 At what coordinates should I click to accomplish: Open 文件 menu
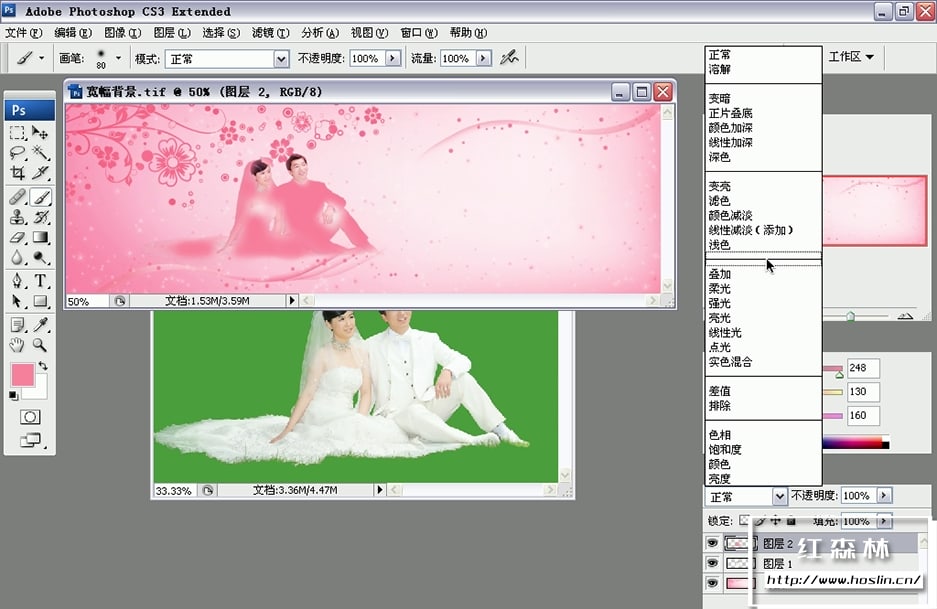coord(24,33)
